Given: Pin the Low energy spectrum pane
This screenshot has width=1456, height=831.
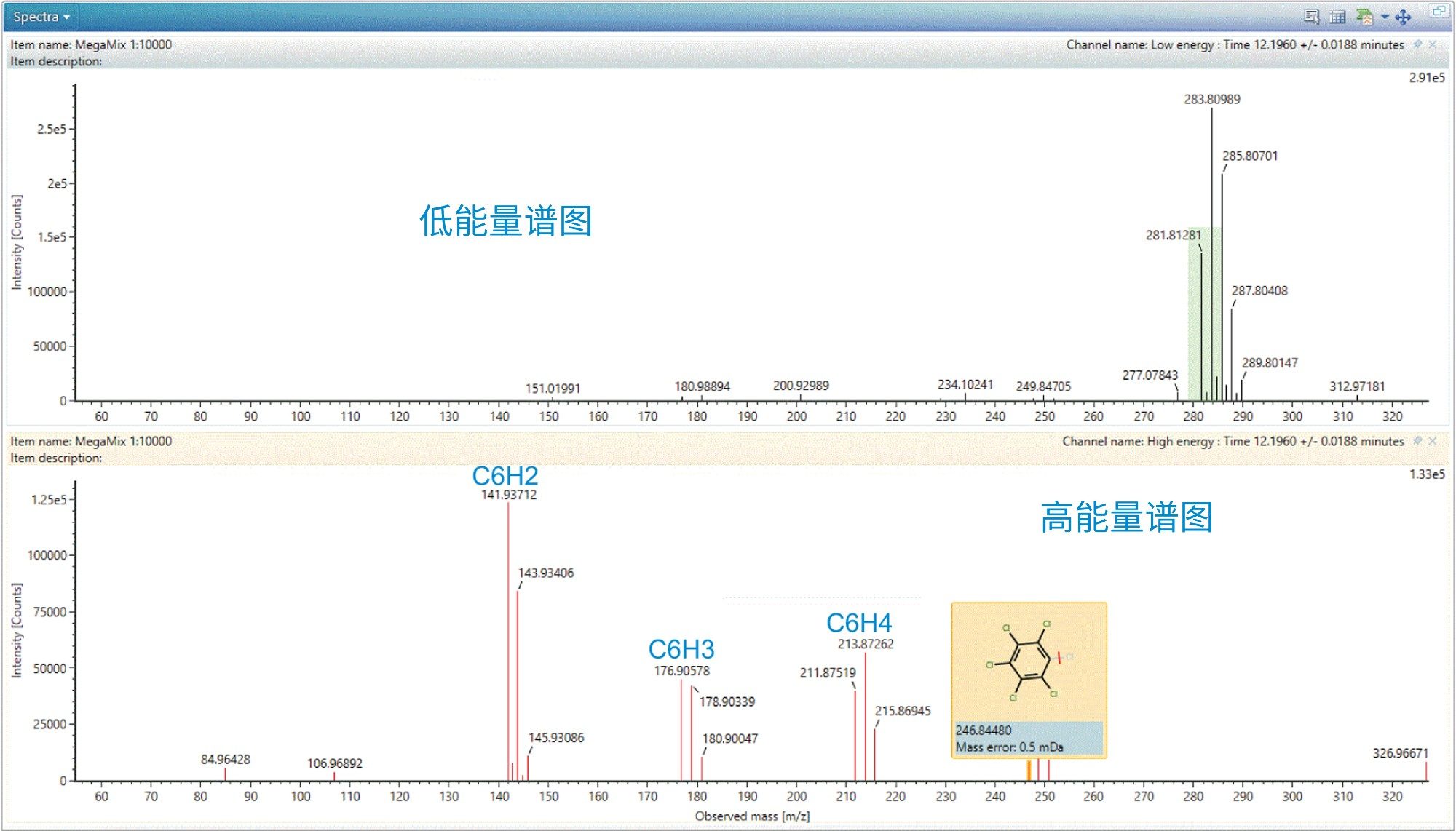Looking at the screenshot, I should pos(1417,44).
